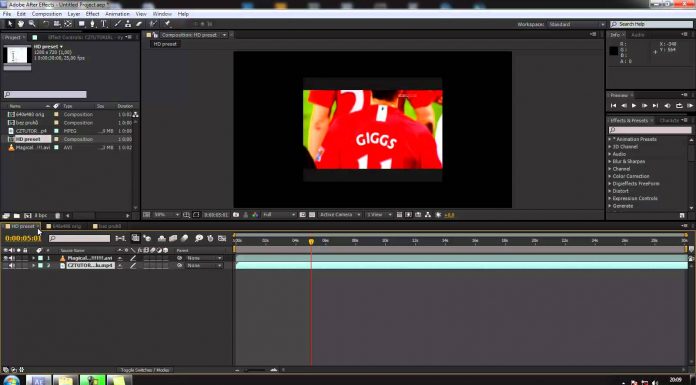Open the Active Camera dropdown

340,215
